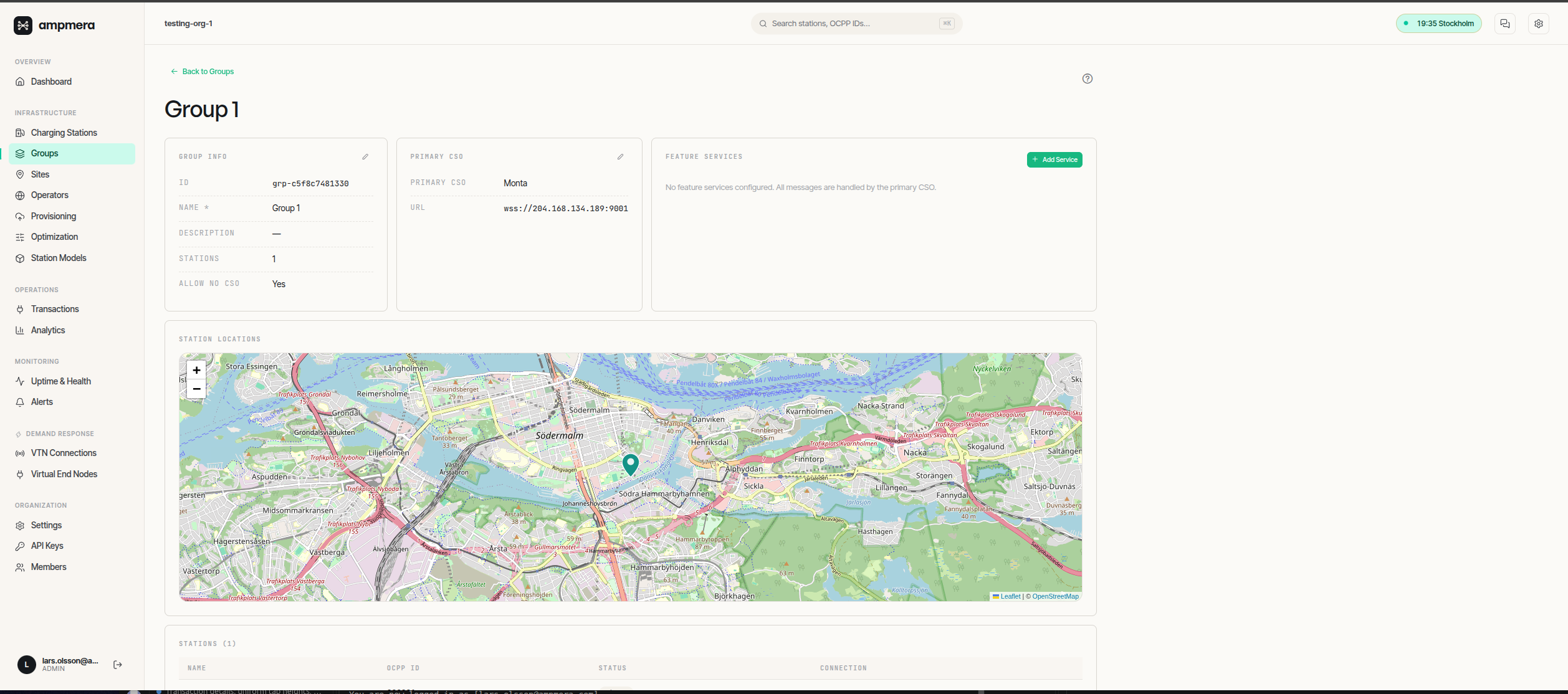The image size is (1568, 694).
Task: Edit the Group Info card
Action: [365, 157]
